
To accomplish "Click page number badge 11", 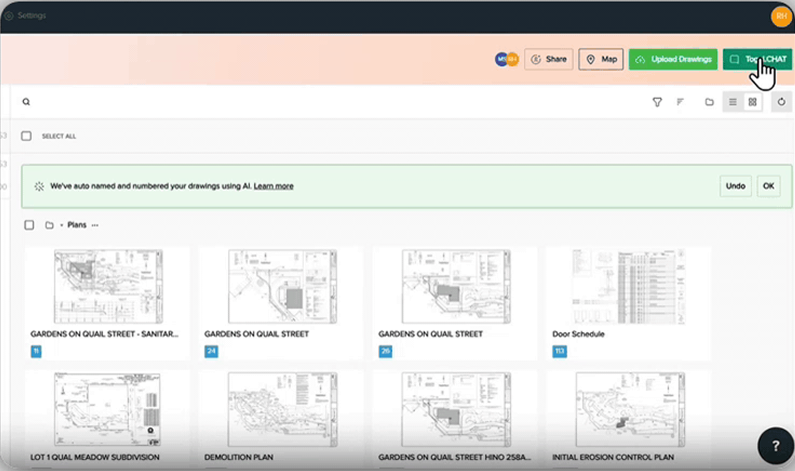I will tap(36, 351).
